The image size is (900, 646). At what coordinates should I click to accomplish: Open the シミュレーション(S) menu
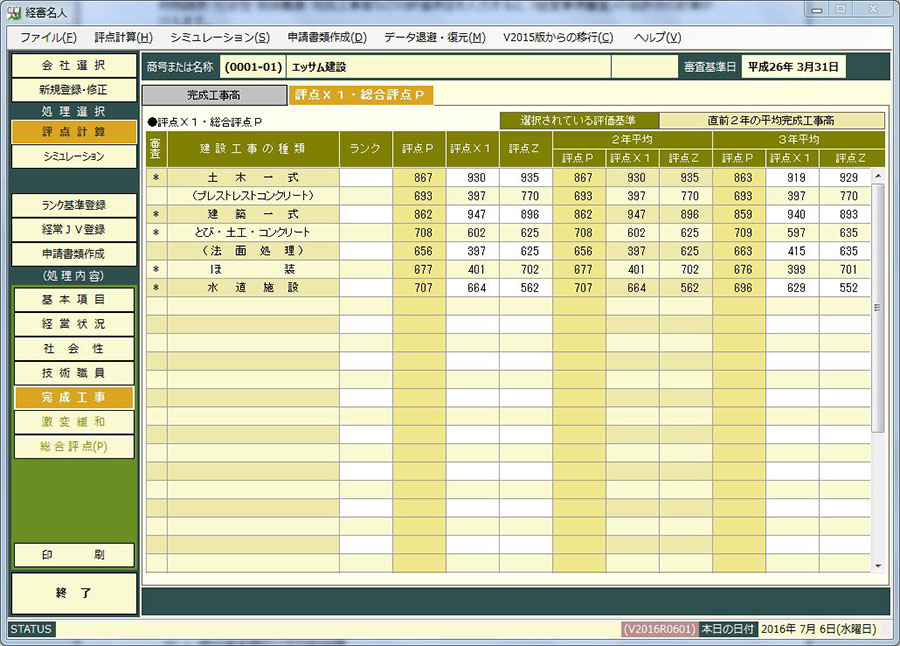coord(220,38)
